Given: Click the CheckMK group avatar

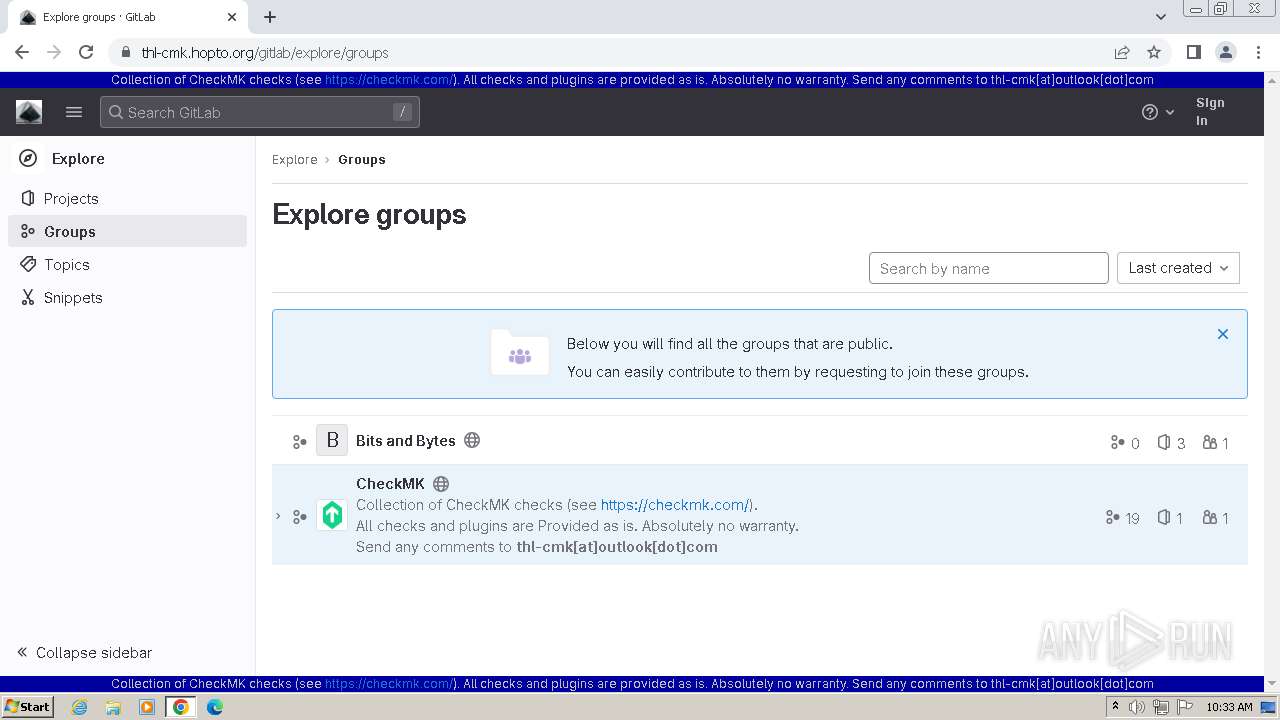Looking at the screenshot, I should coord(332,515).
